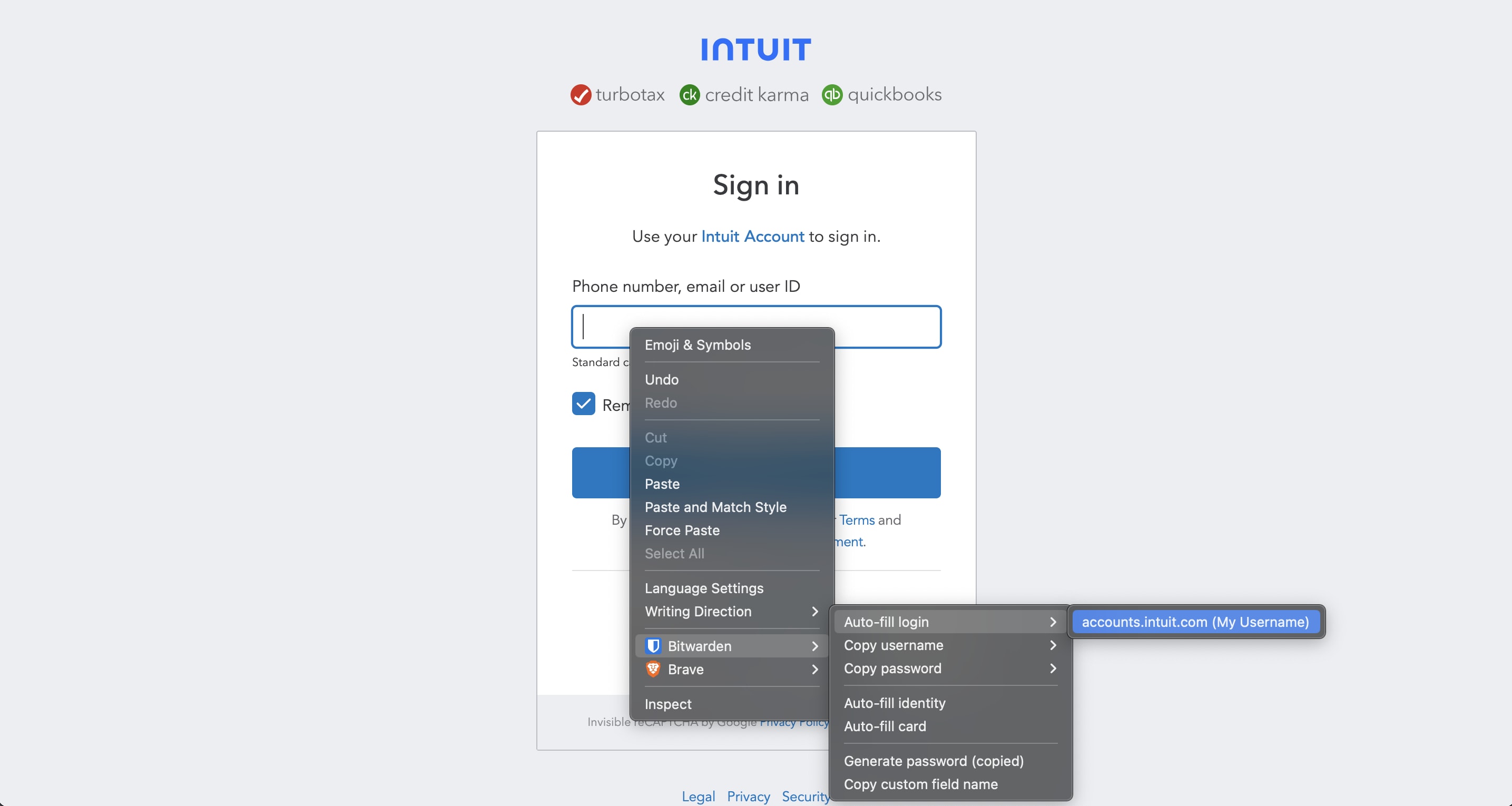Click the QuickBooks icon
1512x806 pixels.
832,94
